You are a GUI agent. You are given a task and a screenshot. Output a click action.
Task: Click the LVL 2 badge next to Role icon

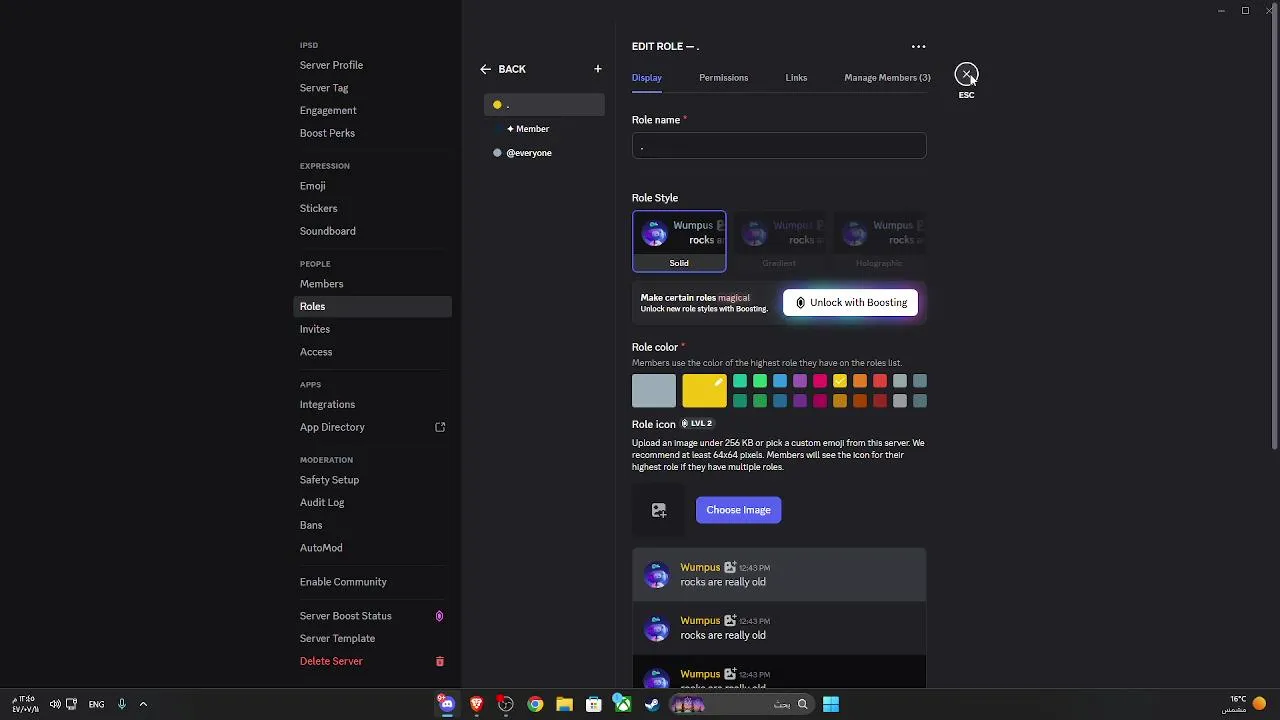coord(696,424)
